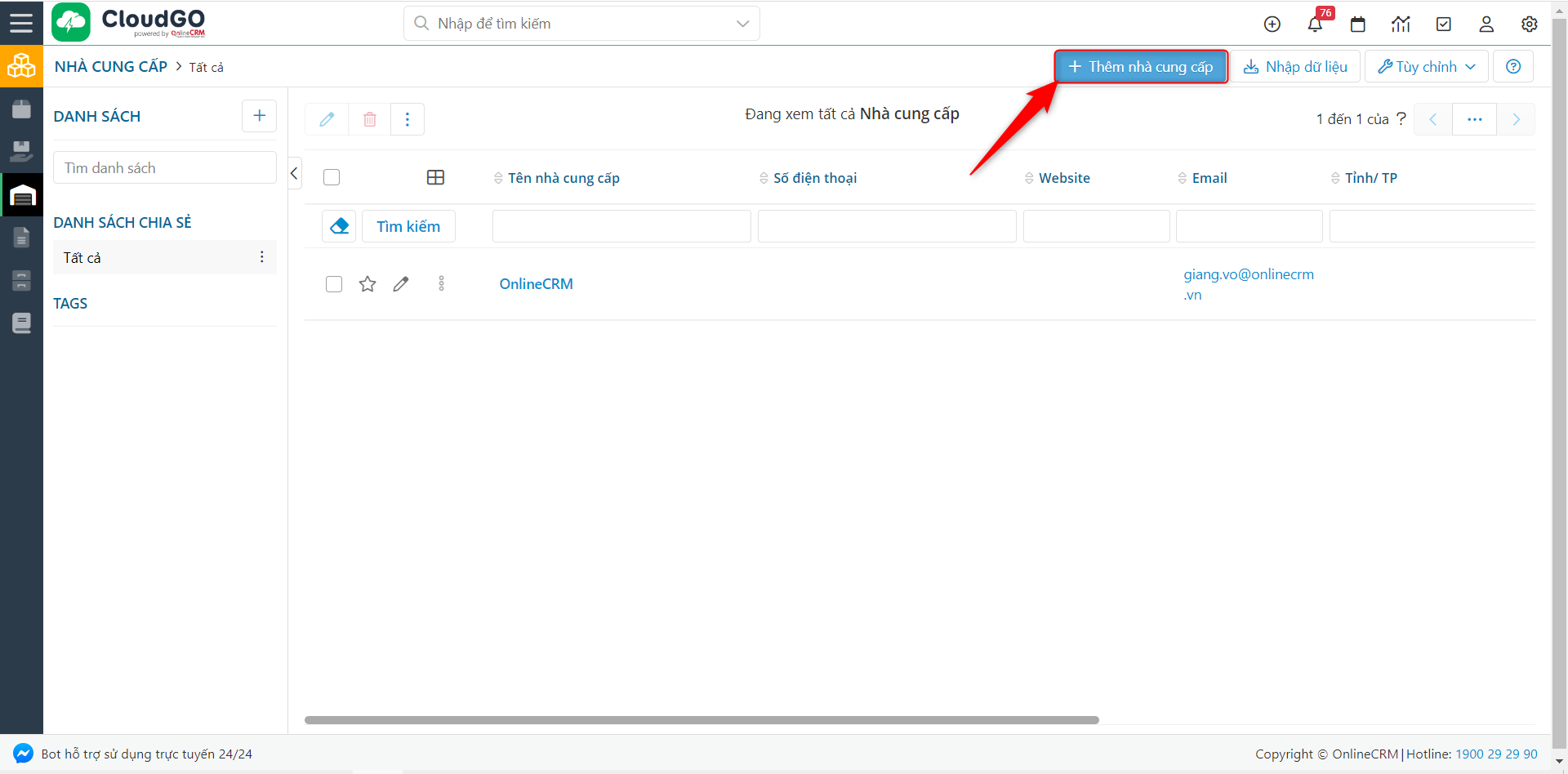
Task: Open the reports chart icon
Action: 1401,24
